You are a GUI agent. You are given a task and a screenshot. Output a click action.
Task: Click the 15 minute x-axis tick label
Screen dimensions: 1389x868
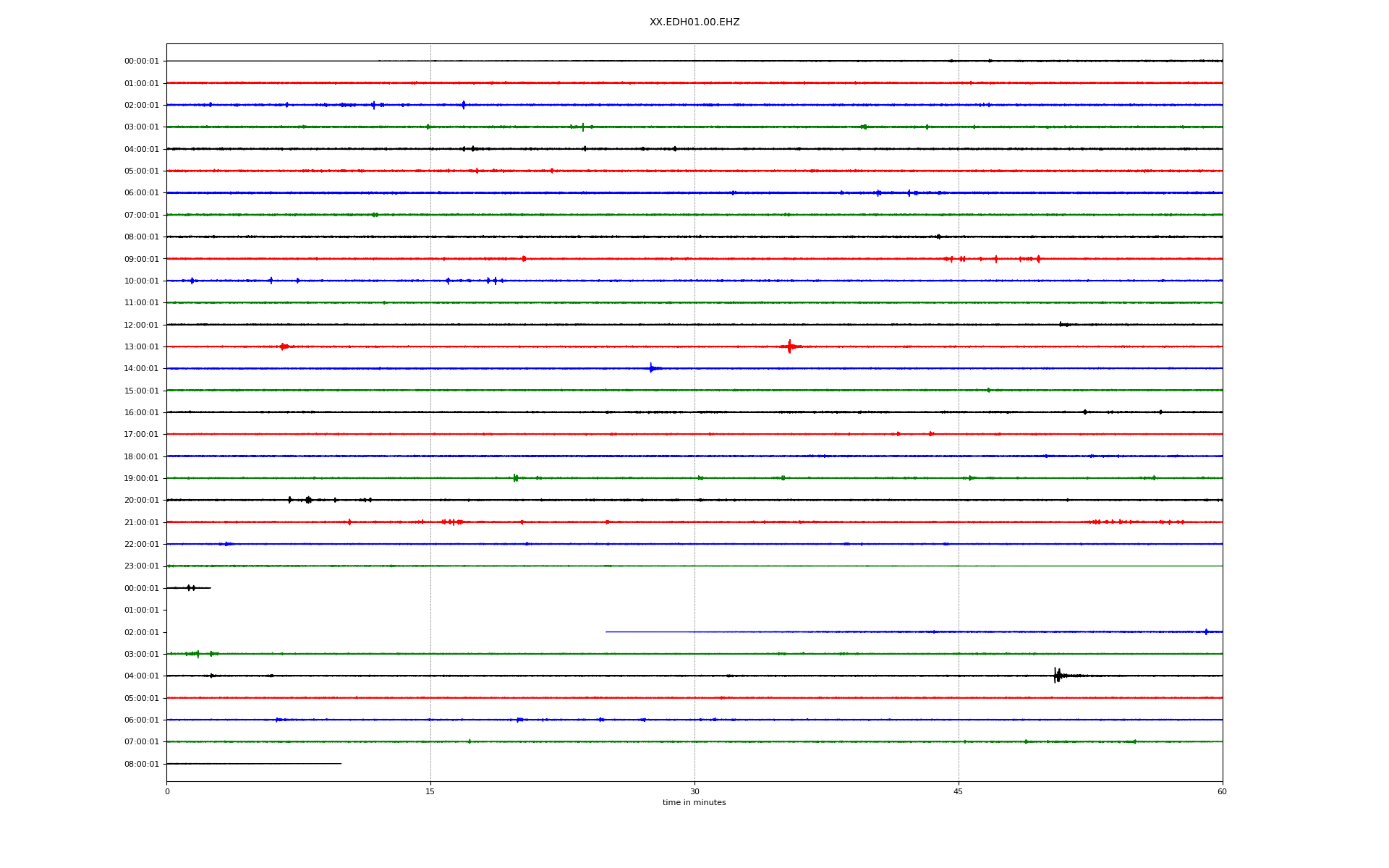point(430,791)
